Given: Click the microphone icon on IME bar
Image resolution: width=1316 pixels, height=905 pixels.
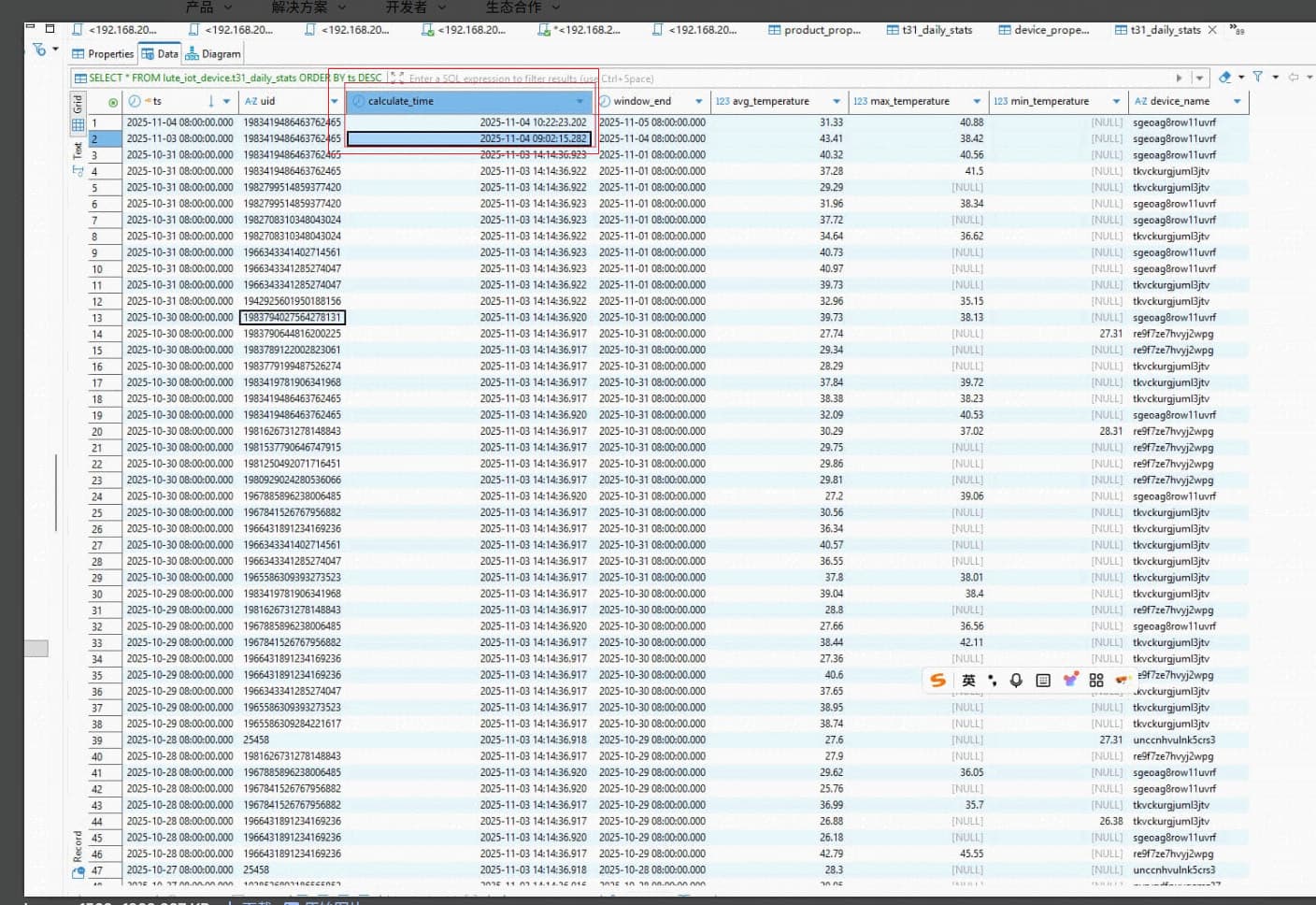Looking at the screenshot, I should coord(1016,681).
